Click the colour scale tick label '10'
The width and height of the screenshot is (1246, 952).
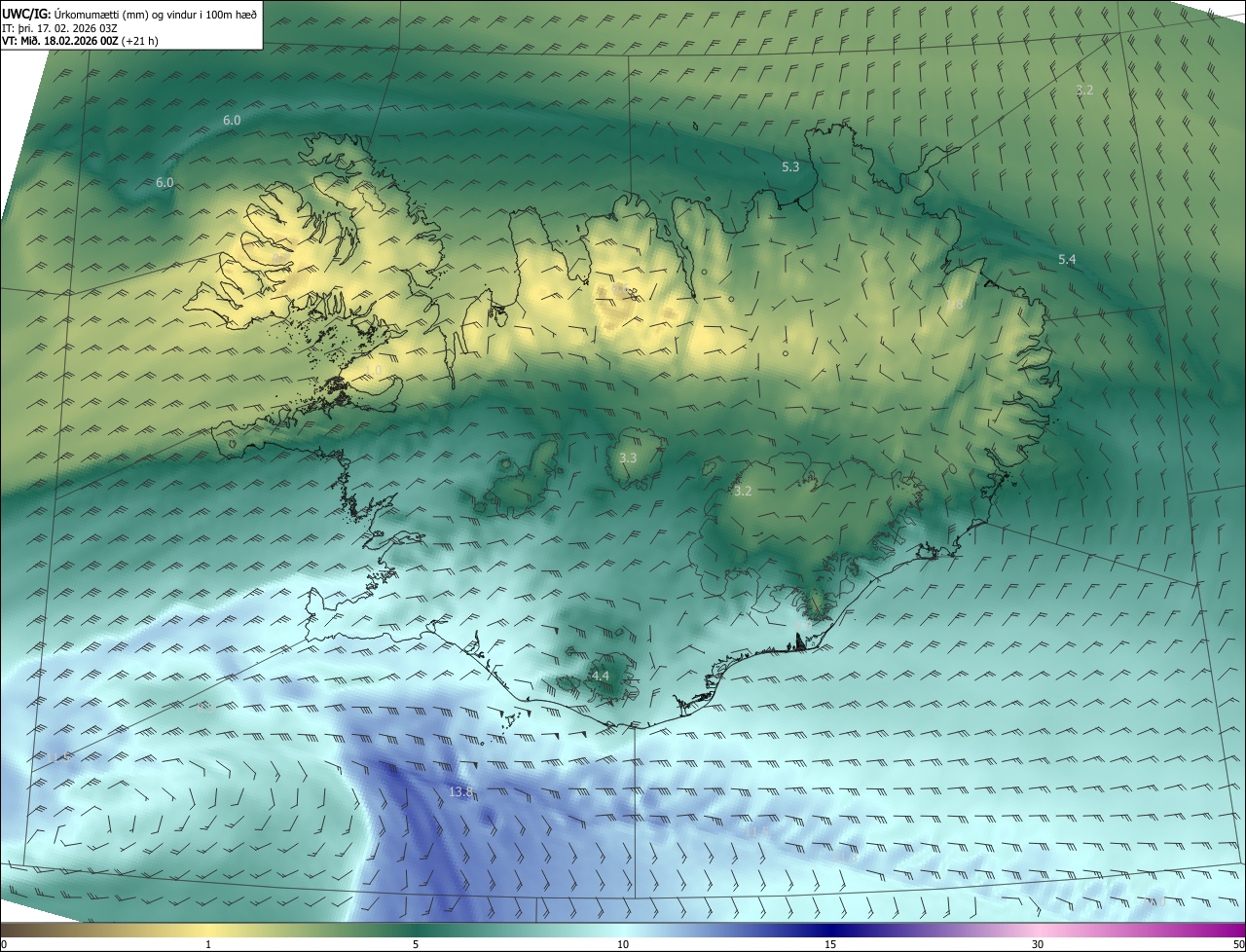tap(623, 944)
